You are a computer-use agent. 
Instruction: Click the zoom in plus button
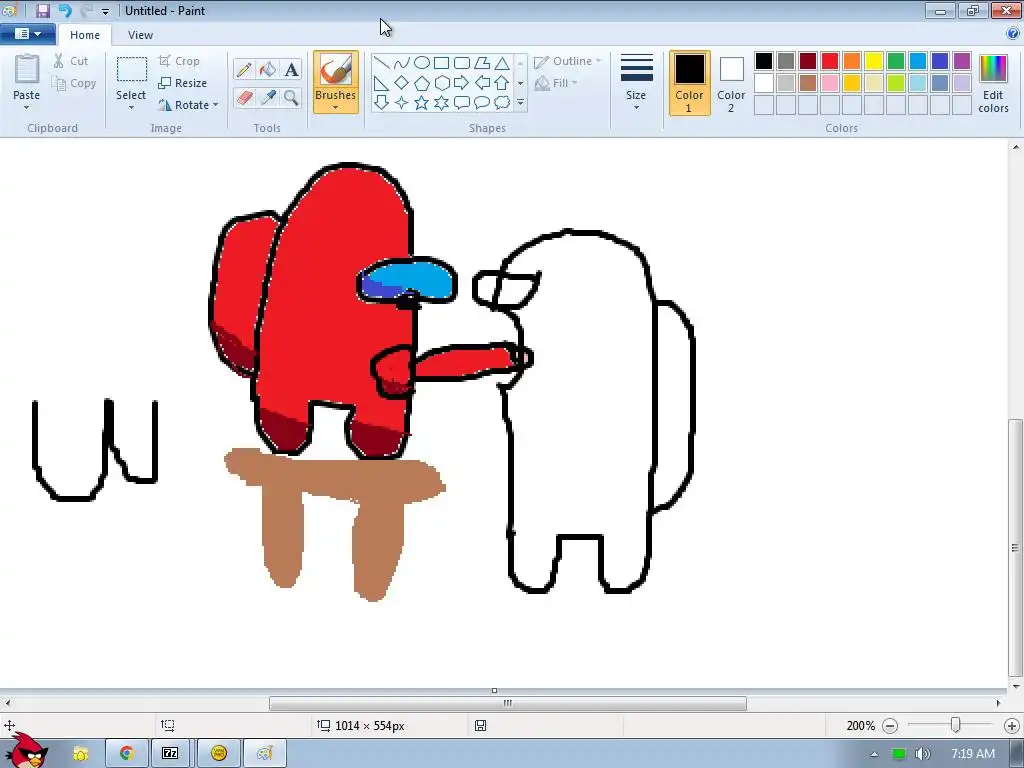click(1012, 726)
